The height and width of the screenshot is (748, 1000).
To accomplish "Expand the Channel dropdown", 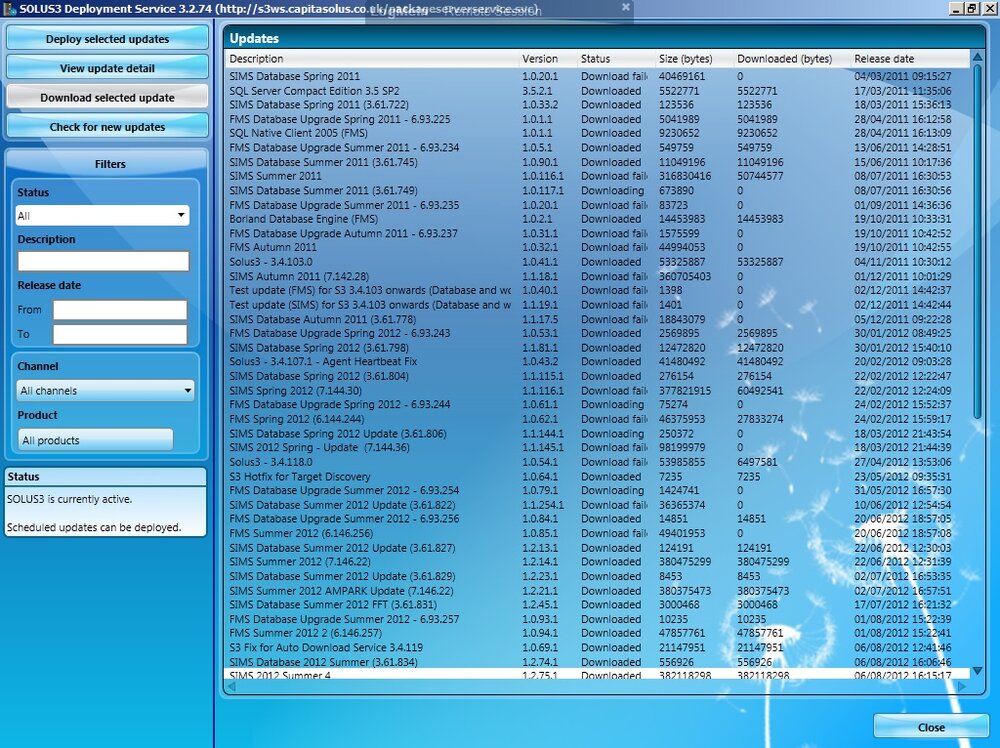I will coord(106,390).
